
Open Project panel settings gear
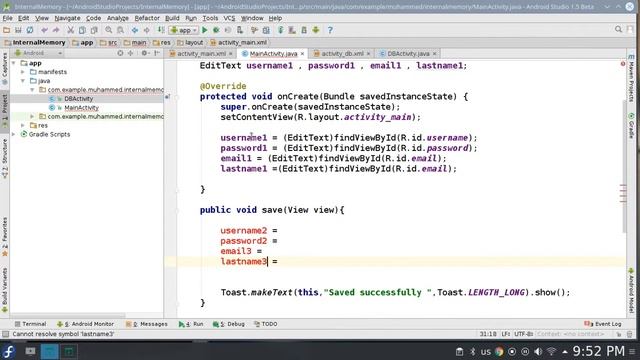click(144, 53)
